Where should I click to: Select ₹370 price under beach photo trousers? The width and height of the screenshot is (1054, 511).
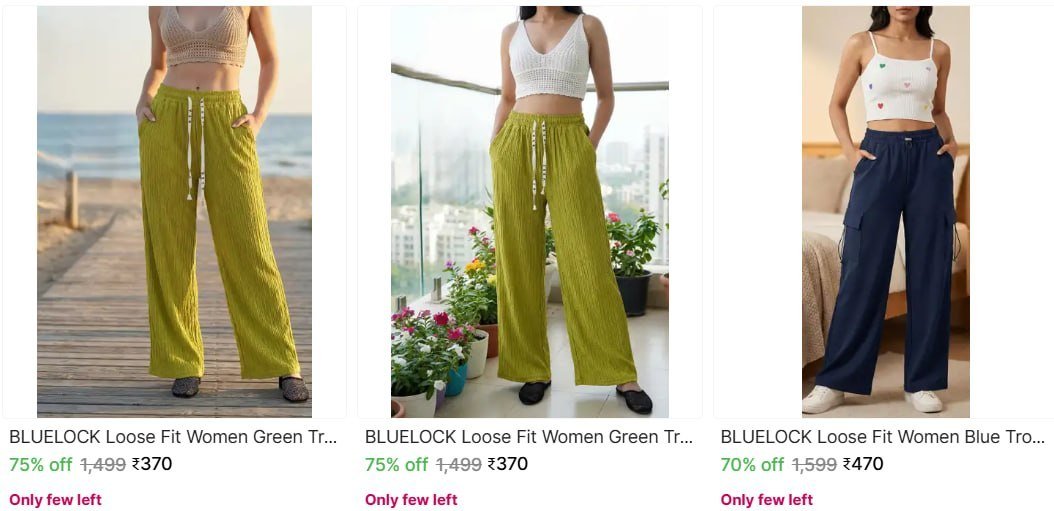(152, 464)
